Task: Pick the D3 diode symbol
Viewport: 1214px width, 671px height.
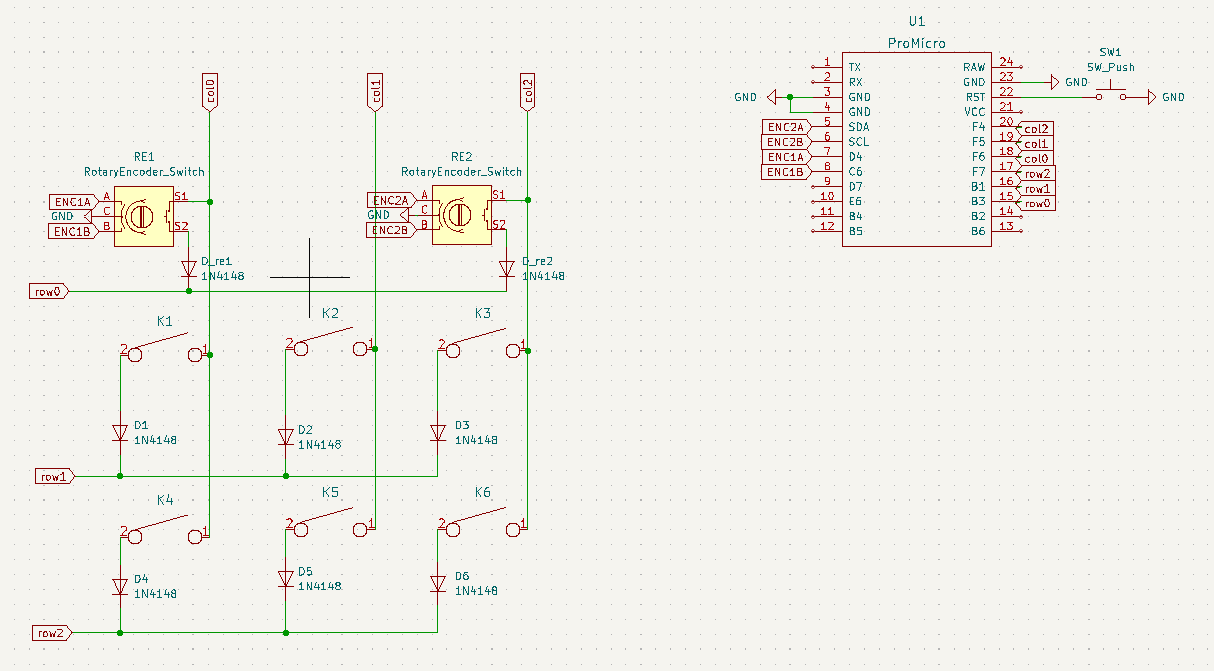Action: coord(437,432)
